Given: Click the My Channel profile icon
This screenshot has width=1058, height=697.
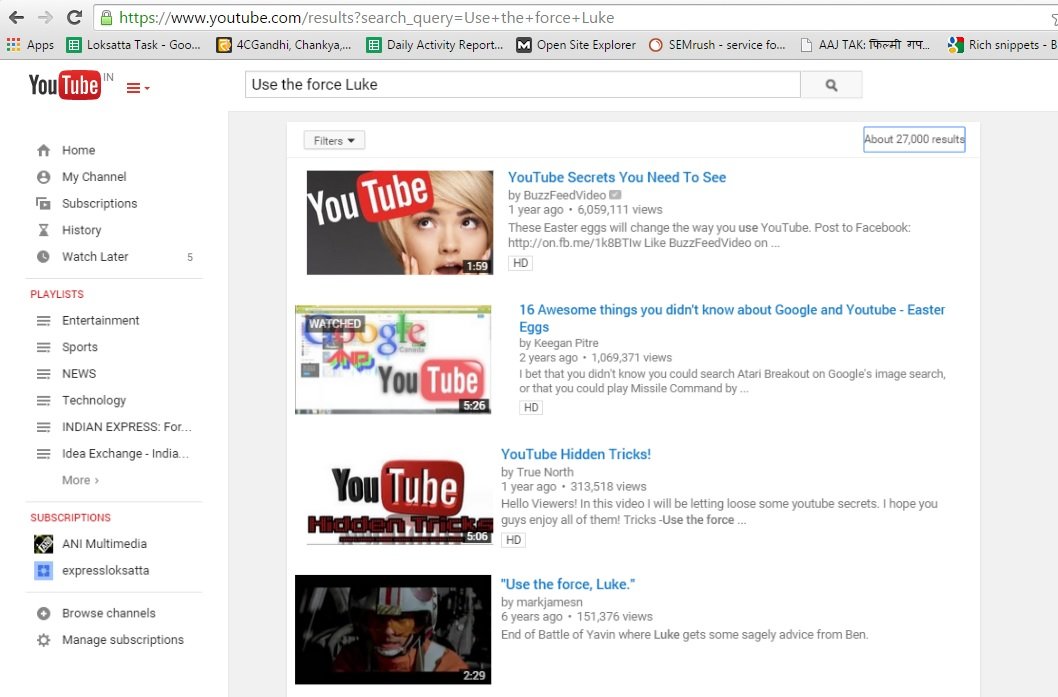Looking at the screenshot, I should (44, 177).
